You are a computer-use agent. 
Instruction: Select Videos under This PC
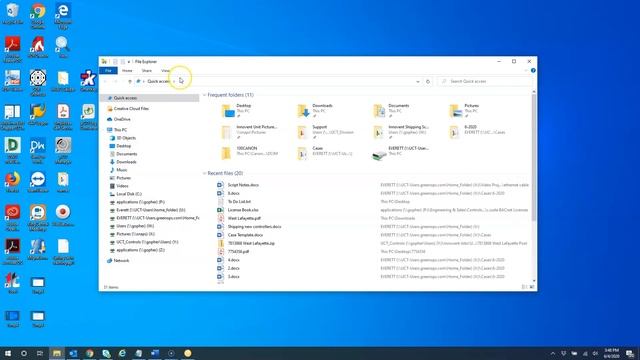click(122, 186)
